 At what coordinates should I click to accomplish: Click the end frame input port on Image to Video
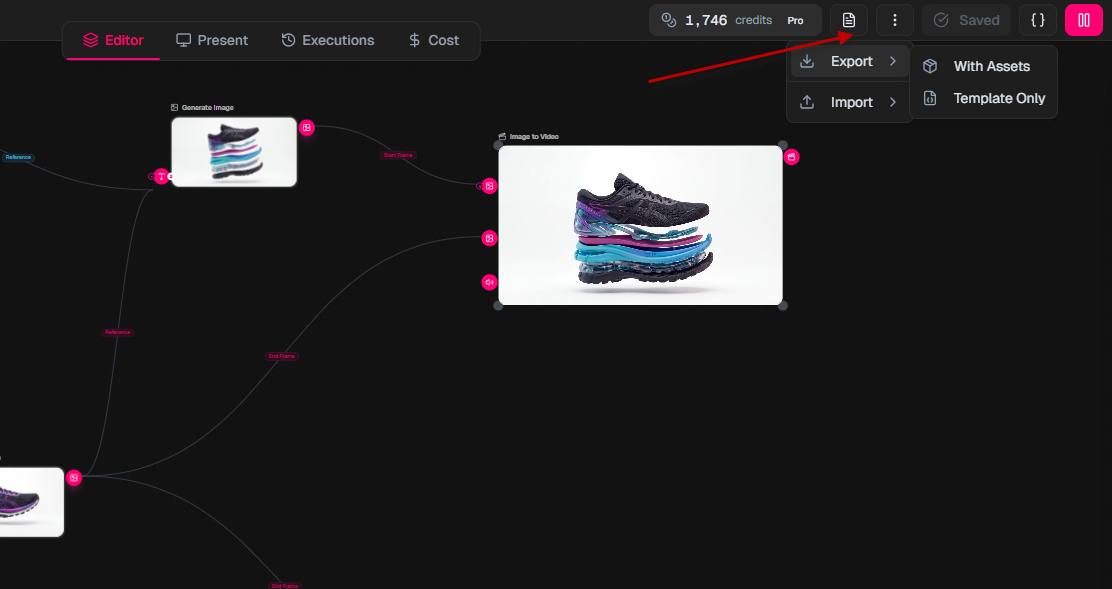(489, 238)
